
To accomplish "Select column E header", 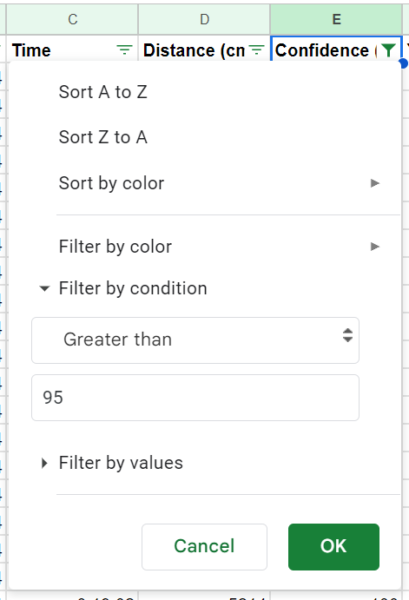I will [x=336, y=19].
